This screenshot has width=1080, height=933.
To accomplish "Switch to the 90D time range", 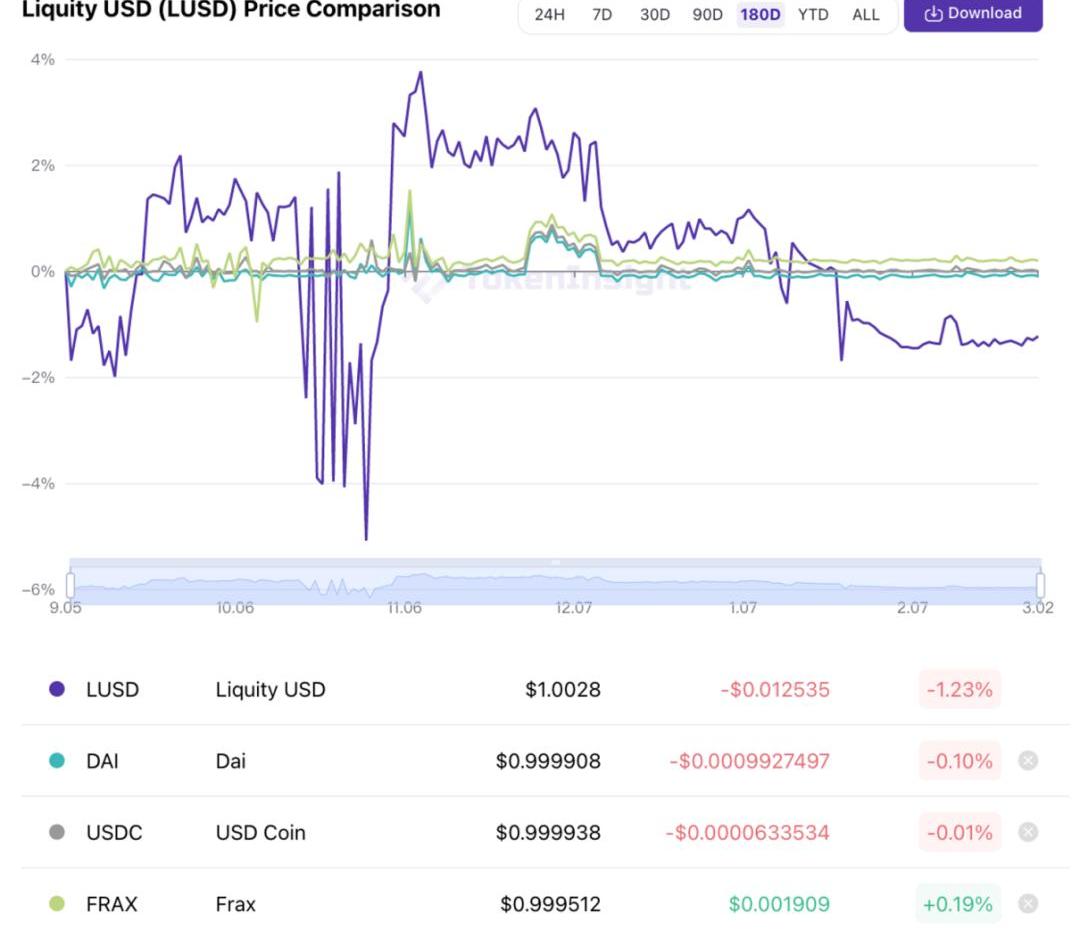I will pyautogui.click(x=707, y=14).
